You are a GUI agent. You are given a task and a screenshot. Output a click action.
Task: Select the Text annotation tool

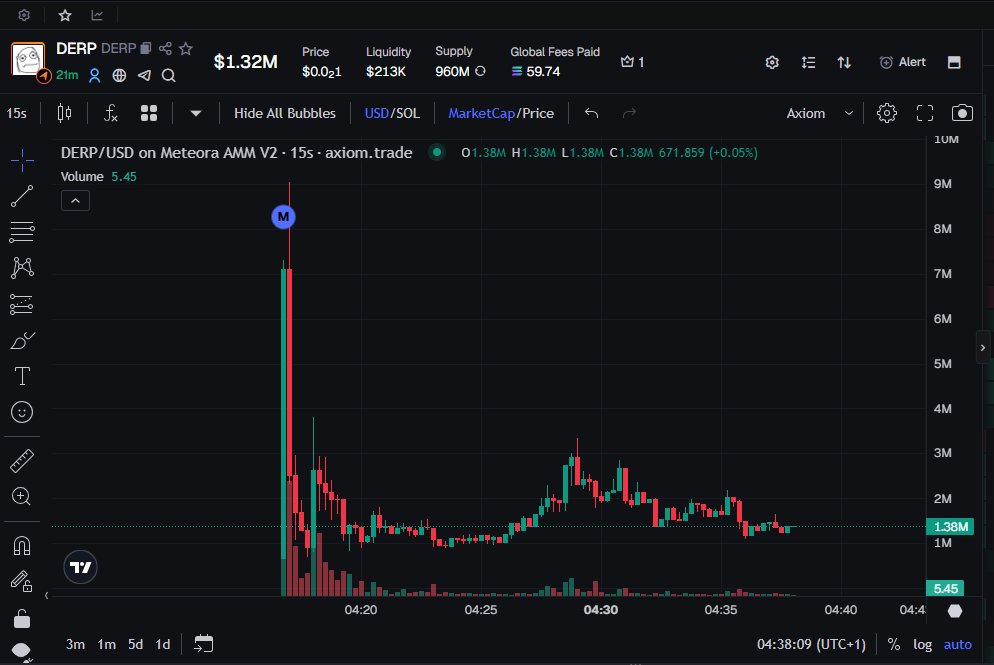pyautogui.click(x=22, y=376)
